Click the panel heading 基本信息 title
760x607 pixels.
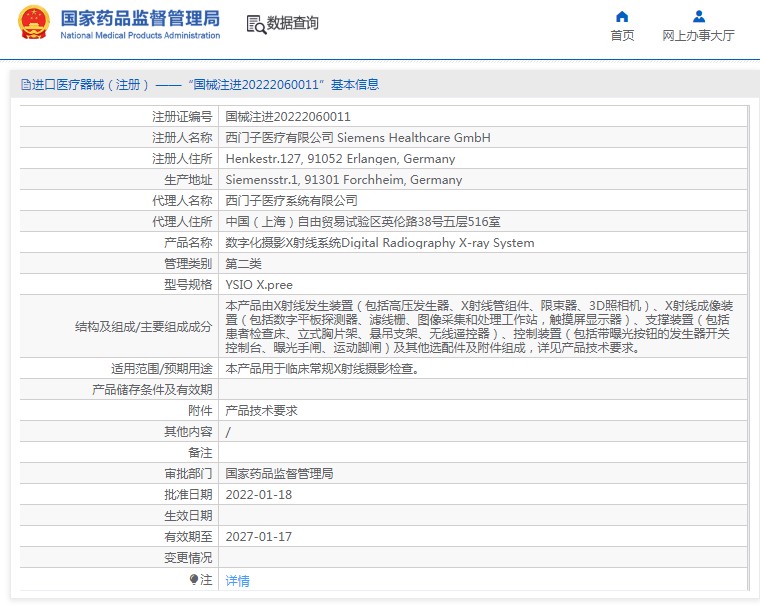point(355,85)
